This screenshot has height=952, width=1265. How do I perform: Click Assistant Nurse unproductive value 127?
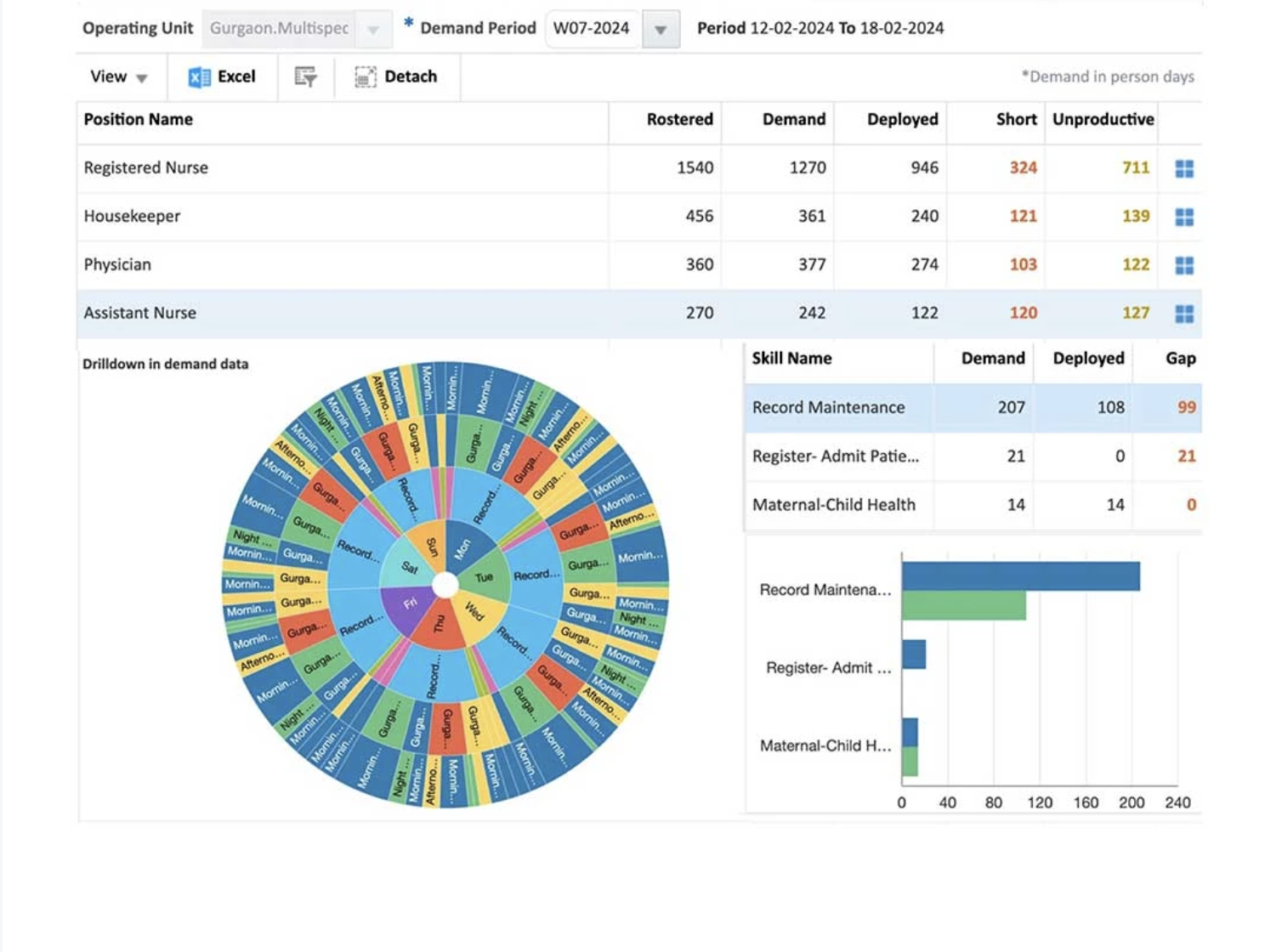click(x=1136, y=313)
